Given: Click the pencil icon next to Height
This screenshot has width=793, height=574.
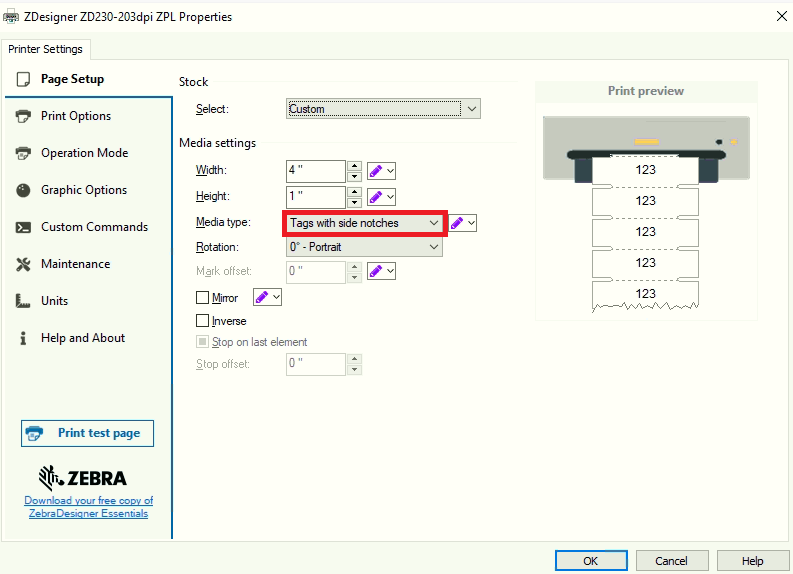Looking at the screenshot, I should tap(376, 197).
